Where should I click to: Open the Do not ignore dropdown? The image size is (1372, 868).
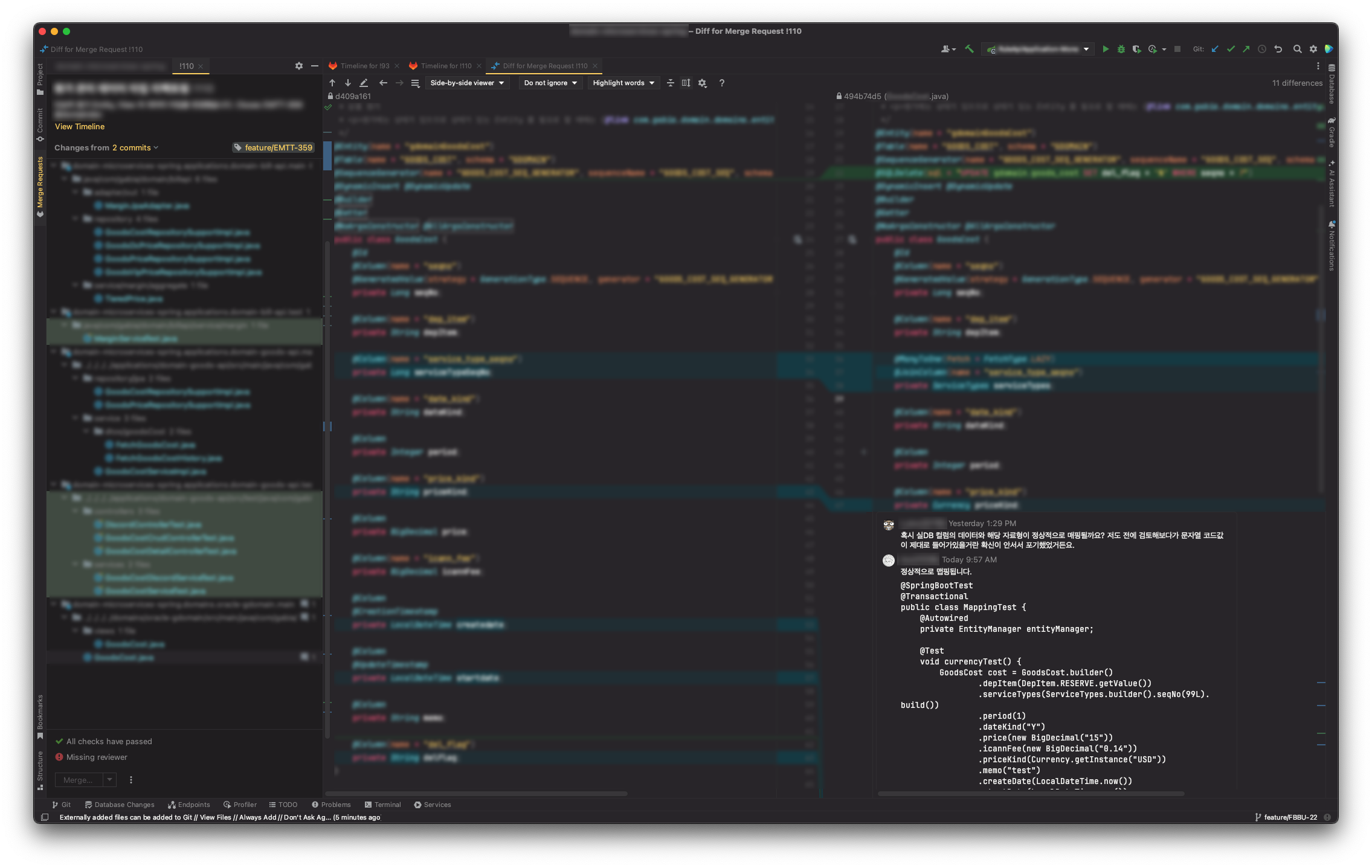pos(550,83)
